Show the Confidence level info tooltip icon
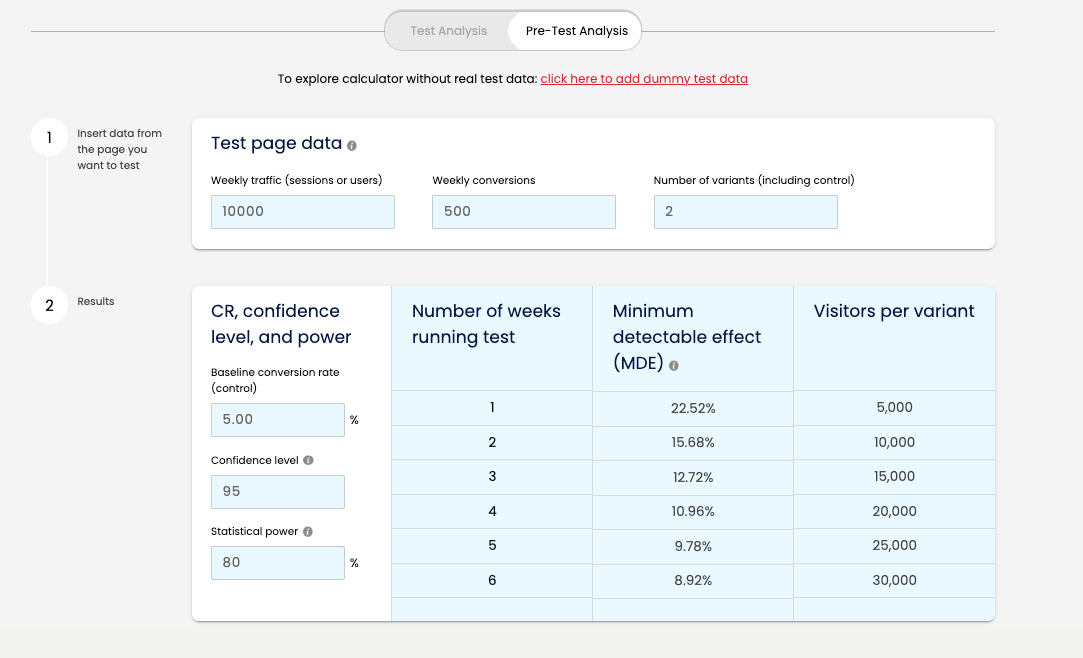The width and height of the screenshot is (1083, 658). 308,461
